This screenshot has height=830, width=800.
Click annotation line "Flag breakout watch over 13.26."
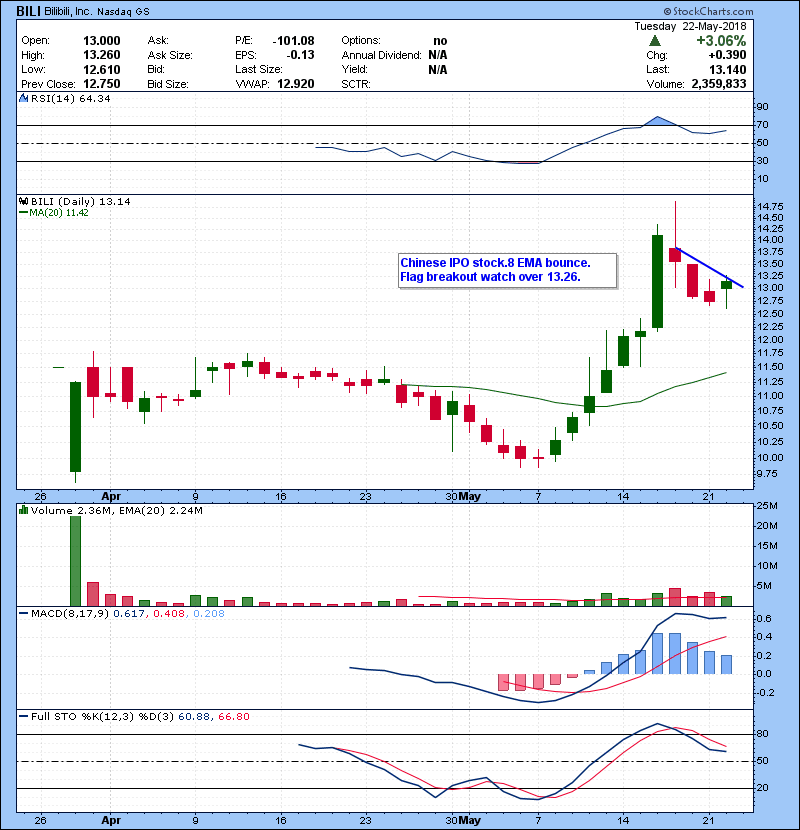(490, 277)
